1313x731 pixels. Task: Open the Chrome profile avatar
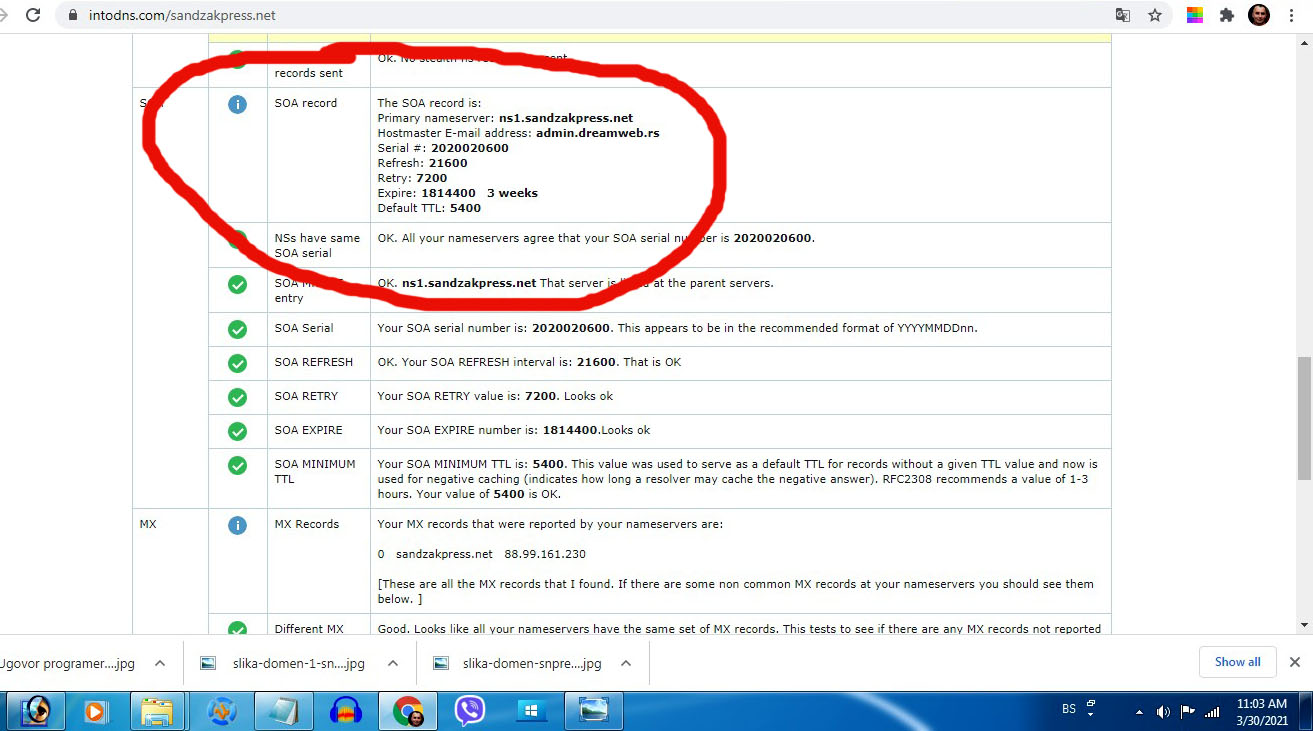point(1259,15)
